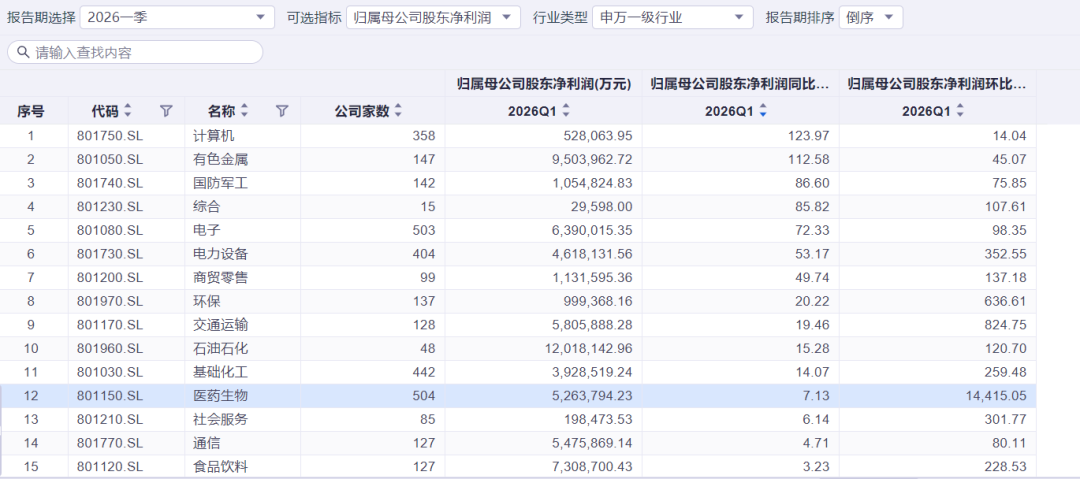Click company count 358
Image resolution: width=1080 pixels, height=479 pixels.
(x=424, y=136)
